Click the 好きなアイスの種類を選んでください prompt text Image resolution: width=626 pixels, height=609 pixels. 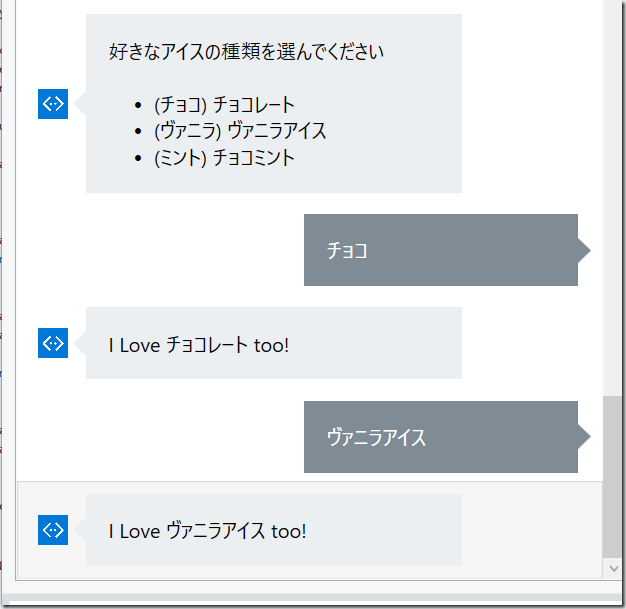pyautogui.click(x=246, y=52)
